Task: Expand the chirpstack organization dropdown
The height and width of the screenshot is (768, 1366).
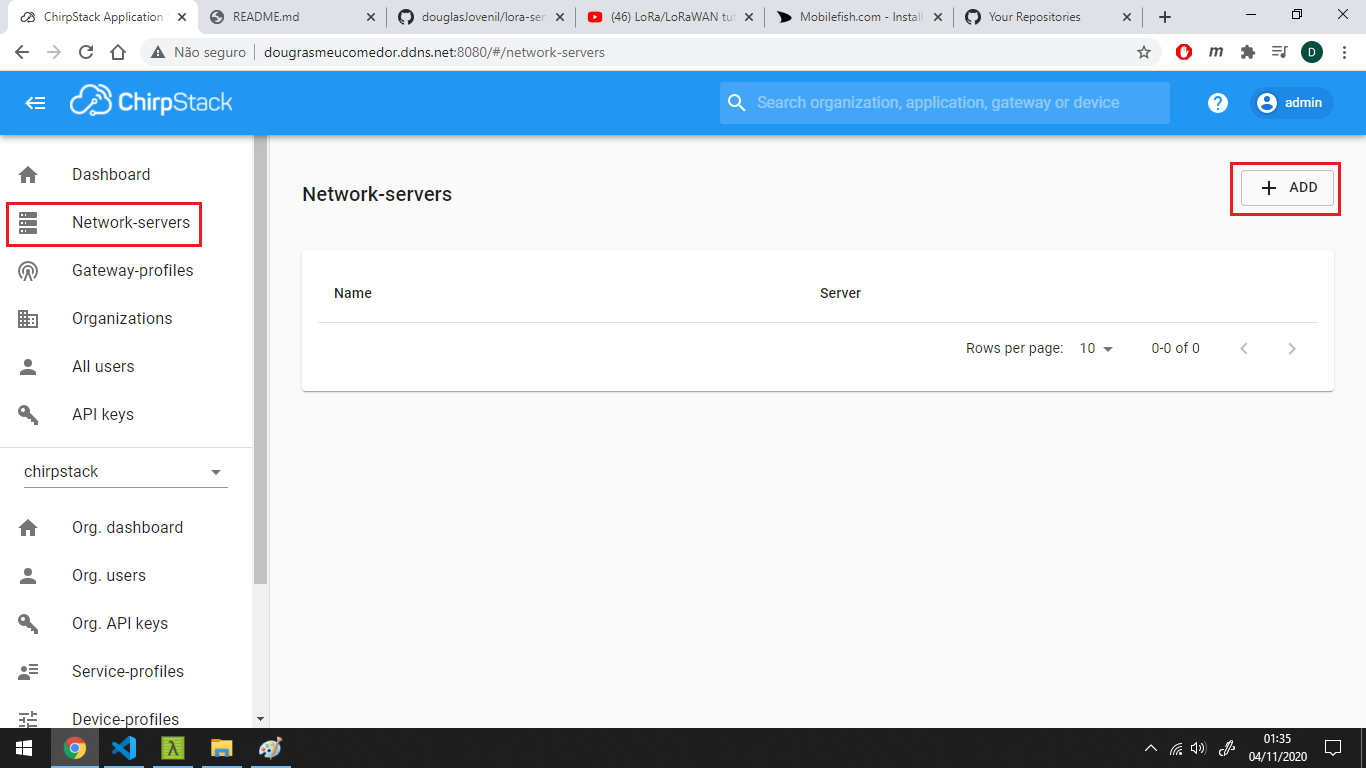Action: pyautogui.click(x=126, y=471)
